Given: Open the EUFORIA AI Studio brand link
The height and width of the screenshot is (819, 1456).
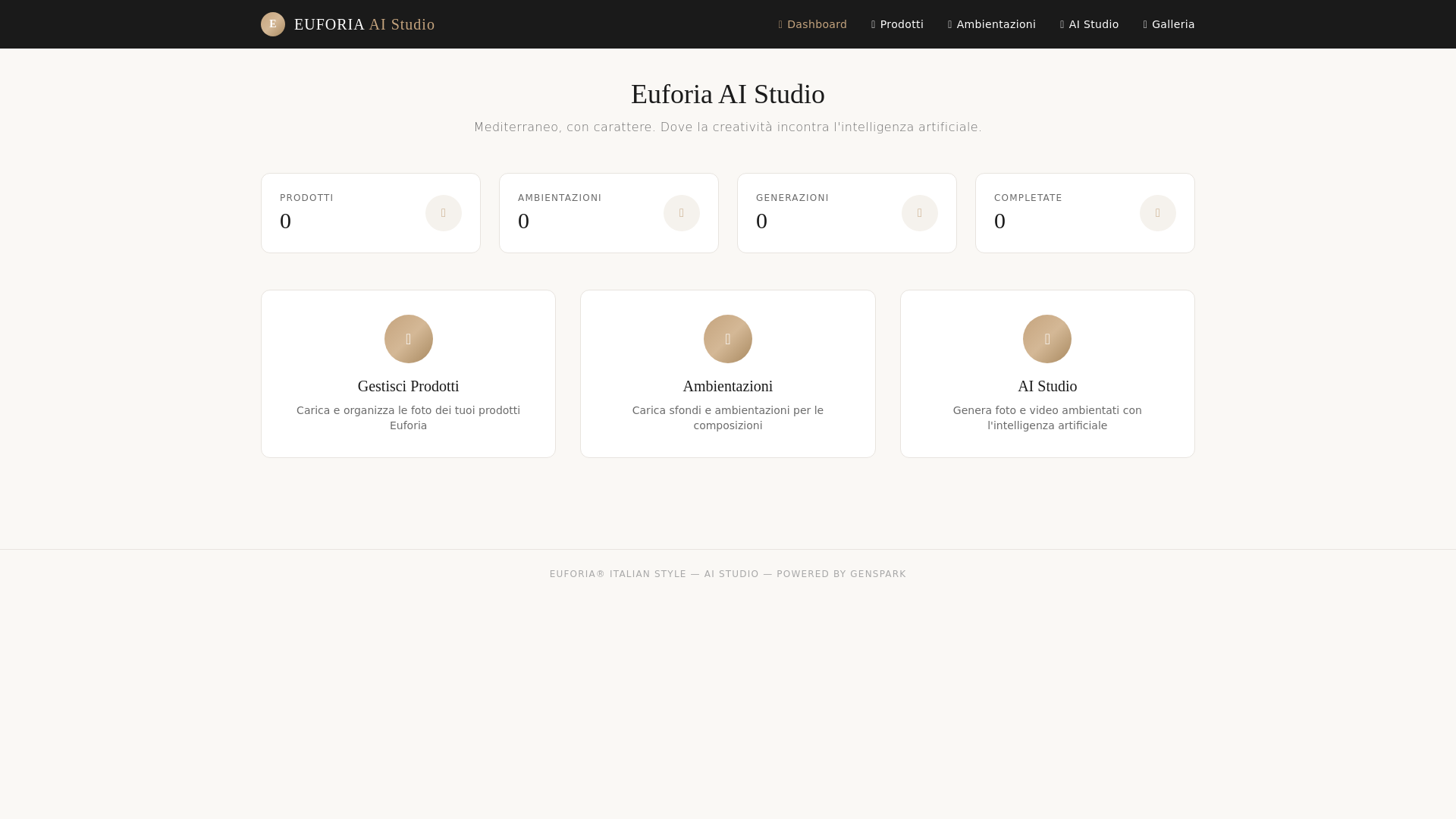Looking at the screenshot, I should 348,24.
